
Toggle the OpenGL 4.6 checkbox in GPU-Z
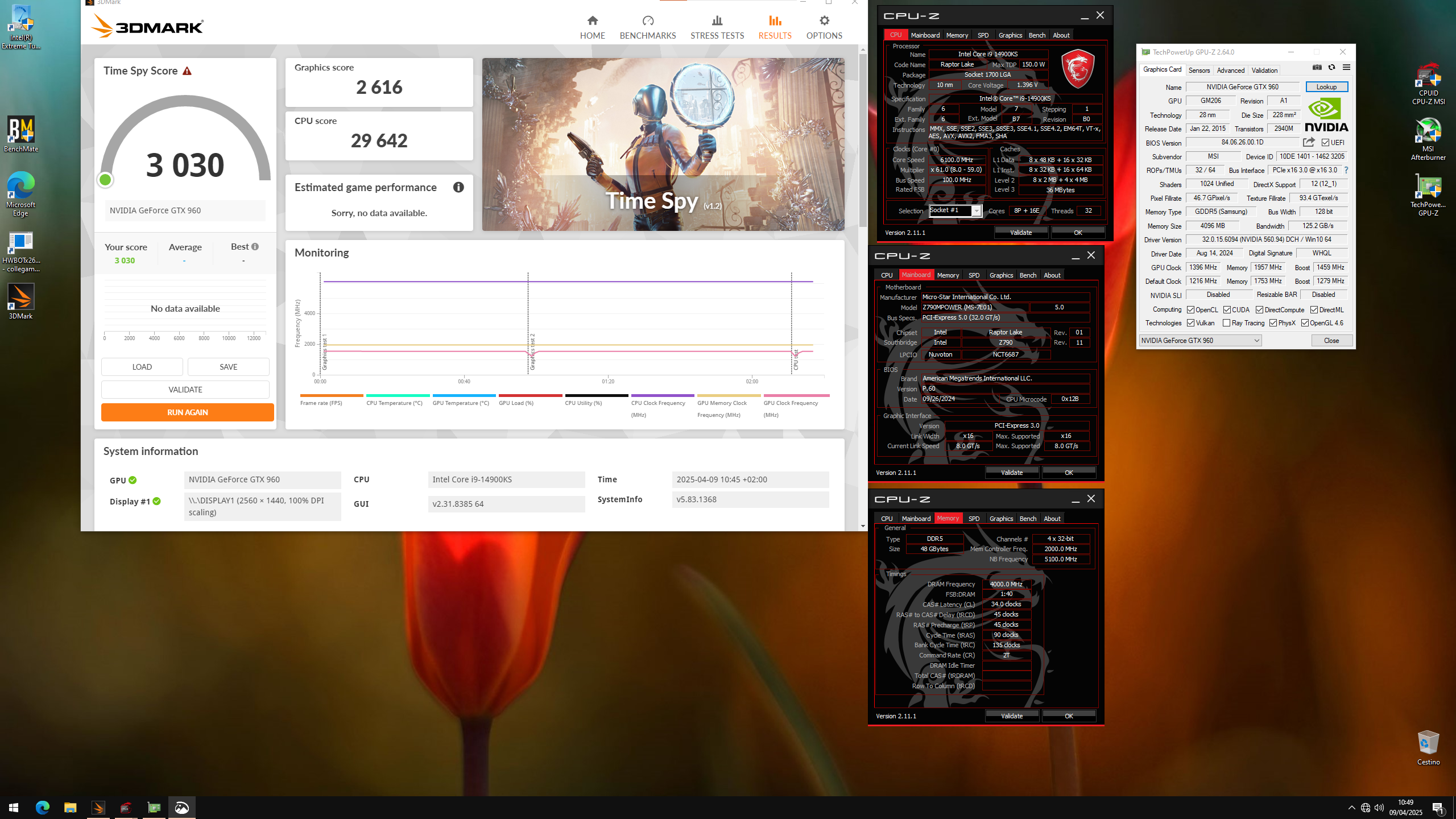click(x=1305, y=323)
